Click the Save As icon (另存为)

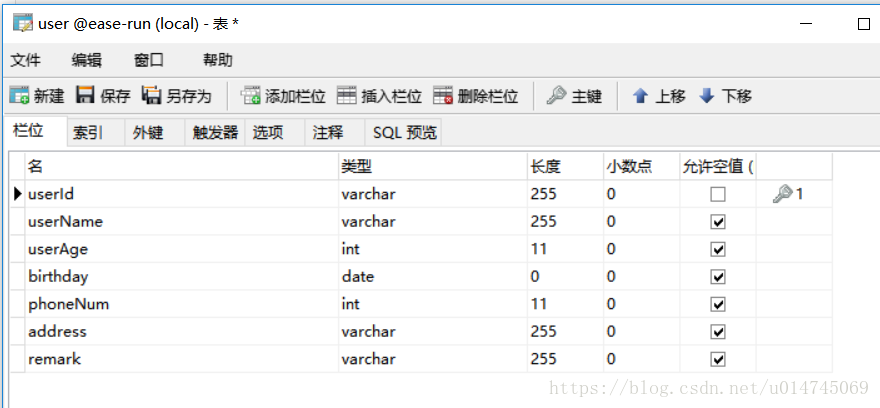[152, 96]
